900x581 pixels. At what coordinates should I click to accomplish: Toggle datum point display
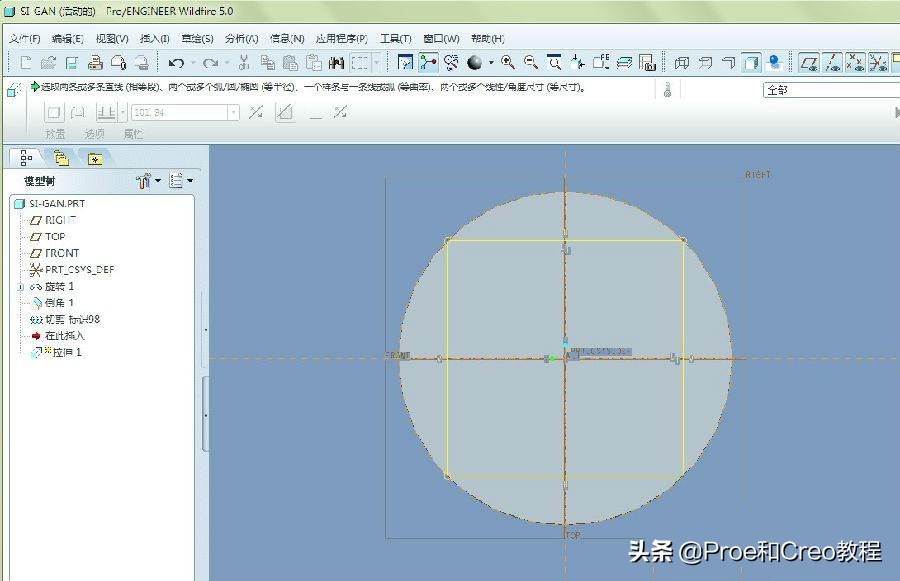click(856, 63)
